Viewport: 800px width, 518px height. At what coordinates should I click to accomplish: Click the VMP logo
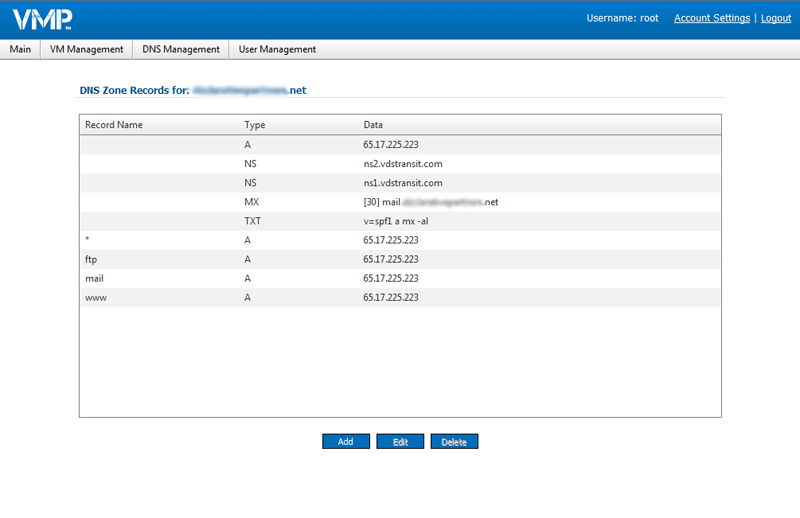pyautogui.click(x=42, y=19)
